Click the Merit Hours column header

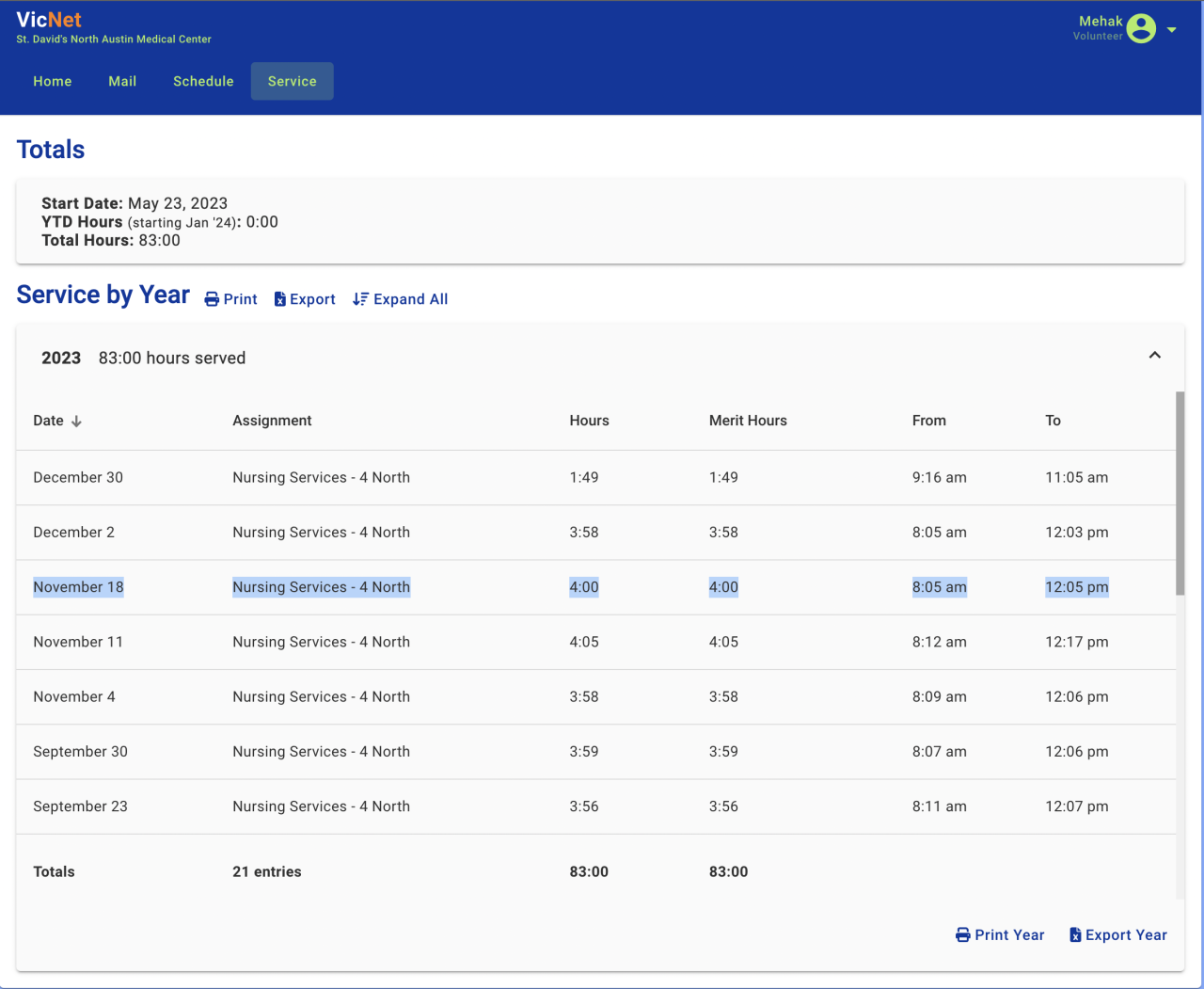pyautogui.click(x=748, y=421)
